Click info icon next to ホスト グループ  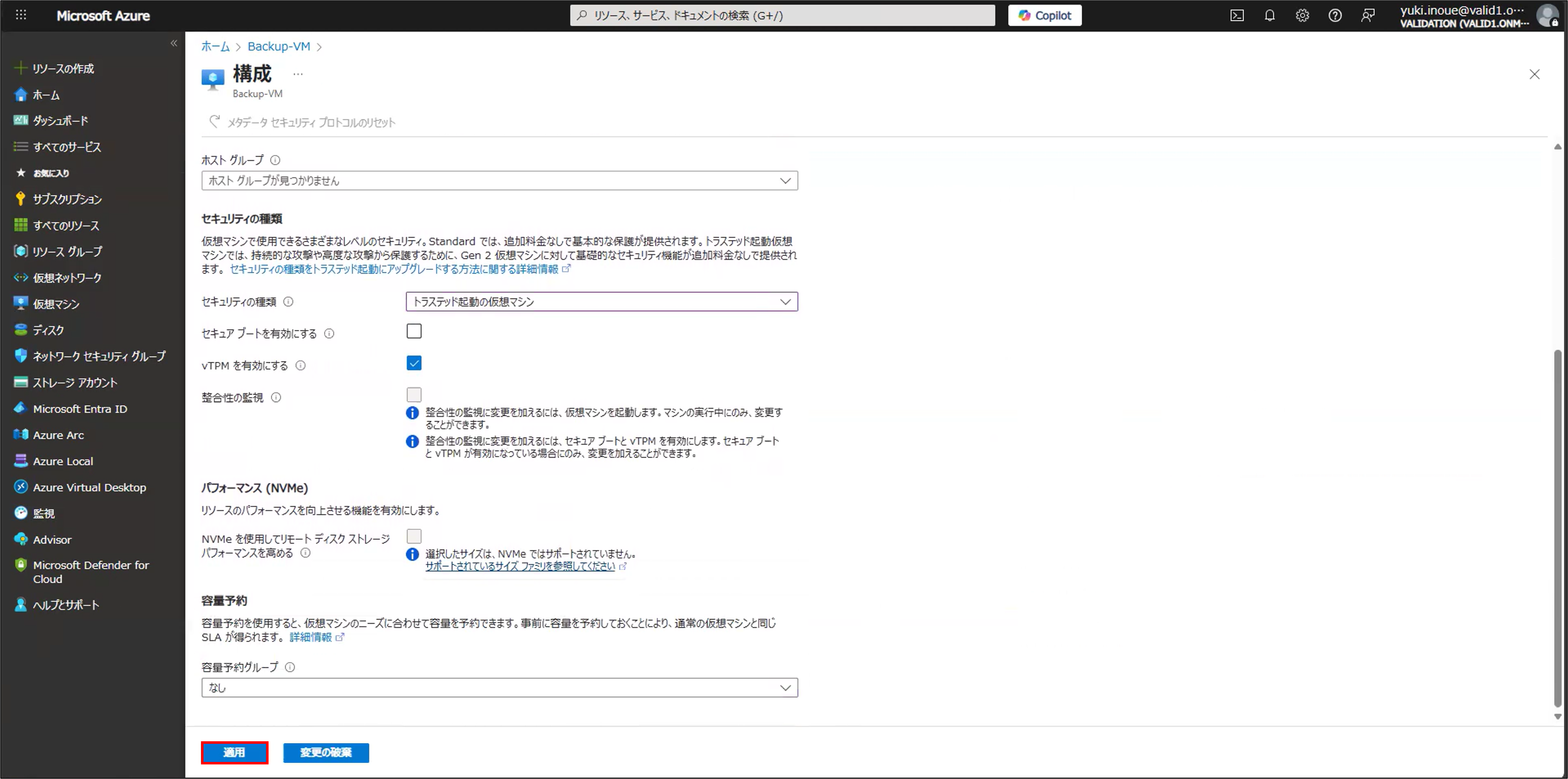pos(275,160)
